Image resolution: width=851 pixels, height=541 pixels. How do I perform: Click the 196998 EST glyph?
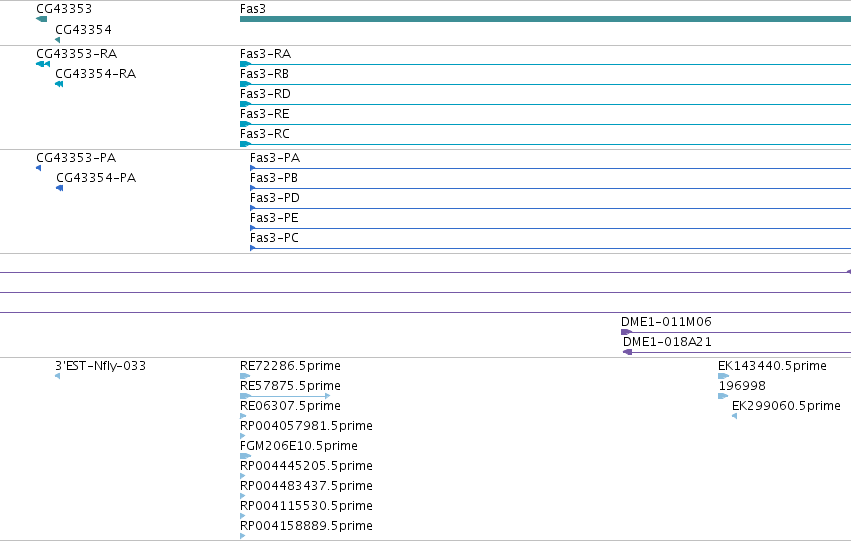point(723,396)
